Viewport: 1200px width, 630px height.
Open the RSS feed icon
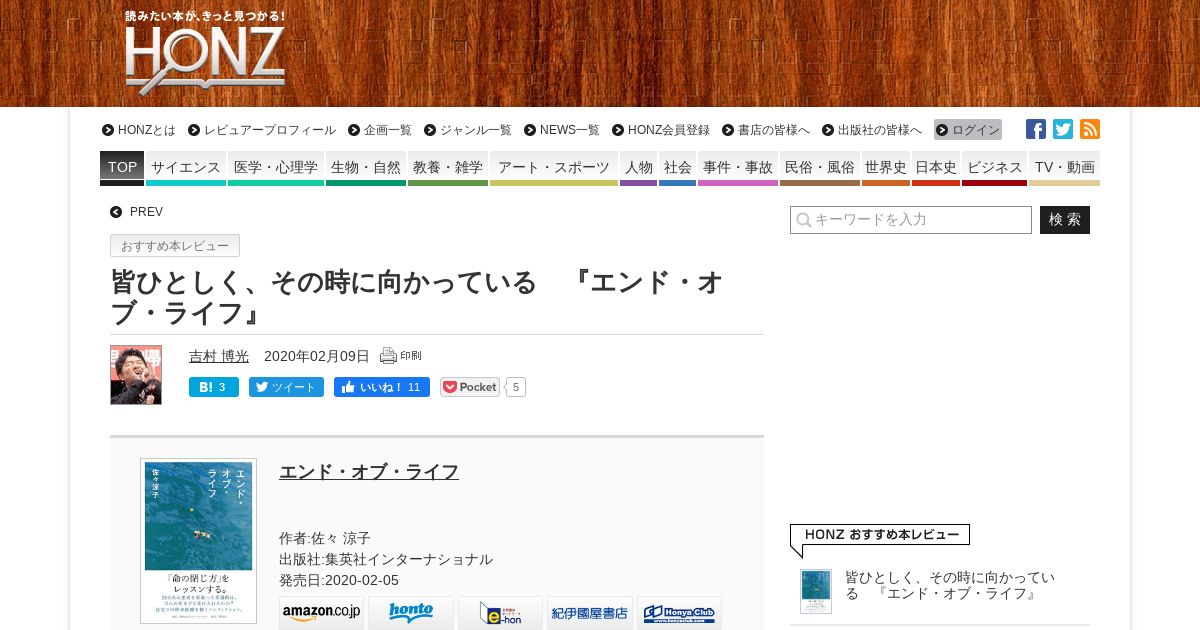click(1090, 129)
